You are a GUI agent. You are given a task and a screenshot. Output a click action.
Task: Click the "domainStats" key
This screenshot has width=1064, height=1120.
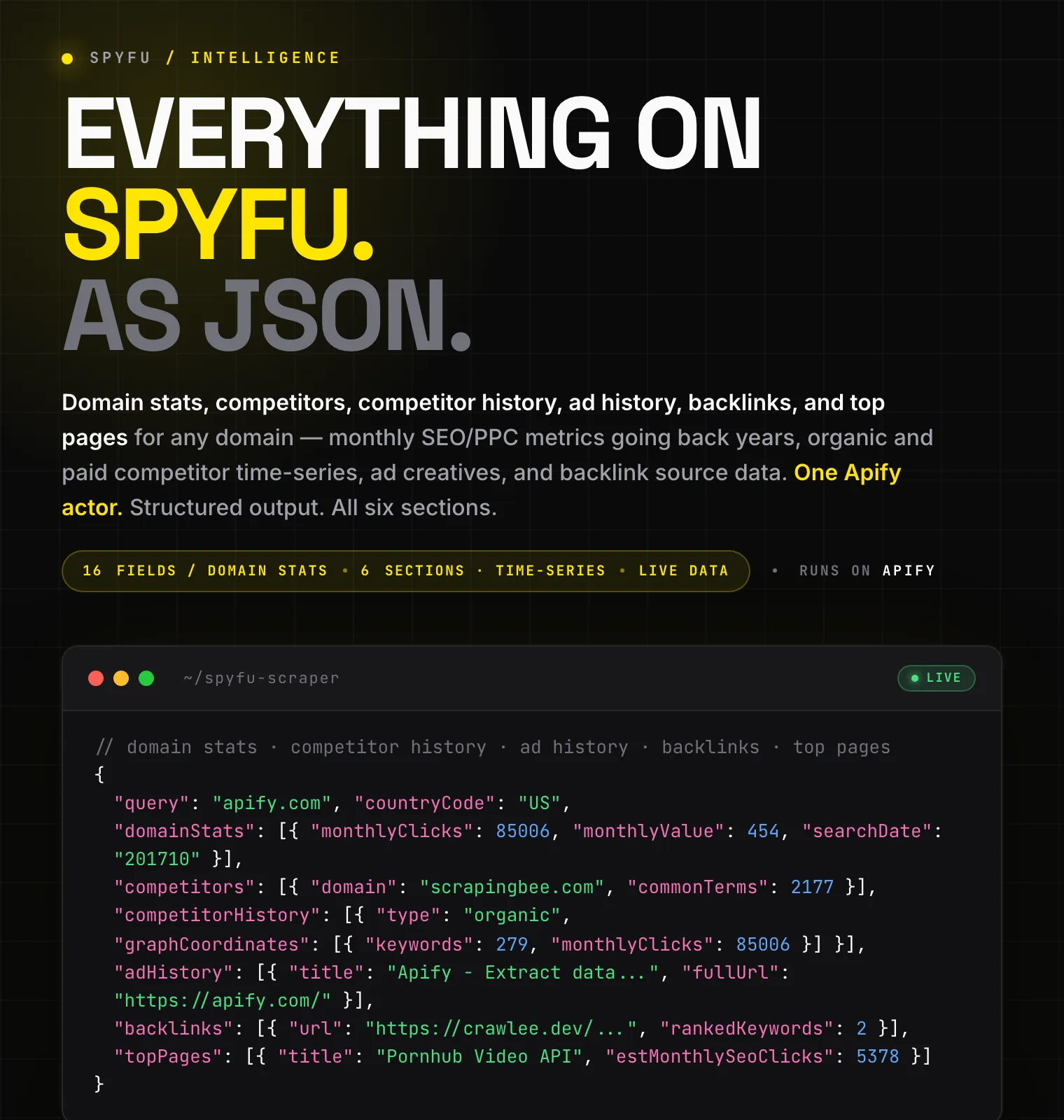tap(184, 831)
